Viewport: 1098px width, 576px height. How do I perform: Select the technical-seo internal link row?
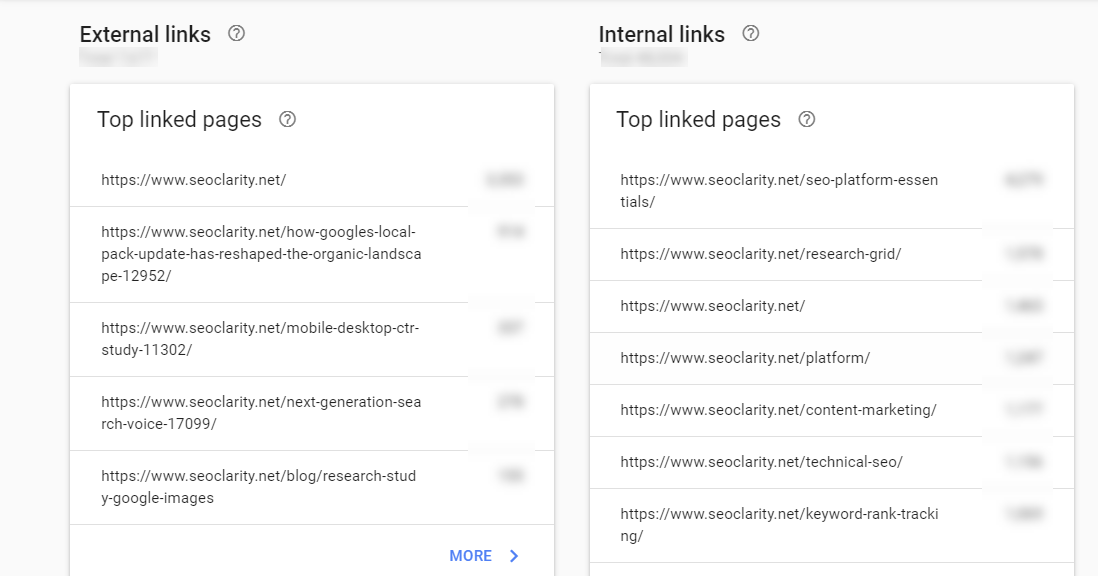pos(832,462)
